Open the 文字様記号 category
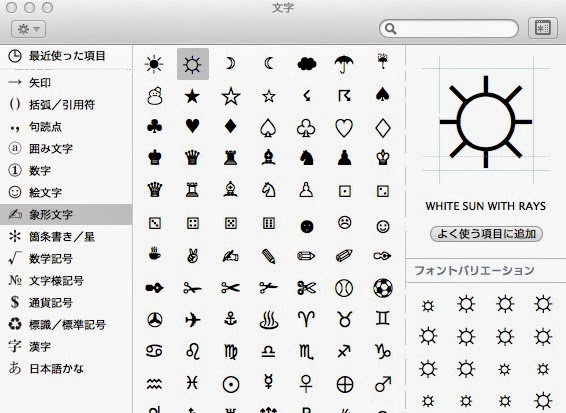Image resolution: width=566 pixels, height=413 pixels. pyautogui.click(x=66, y=281)
